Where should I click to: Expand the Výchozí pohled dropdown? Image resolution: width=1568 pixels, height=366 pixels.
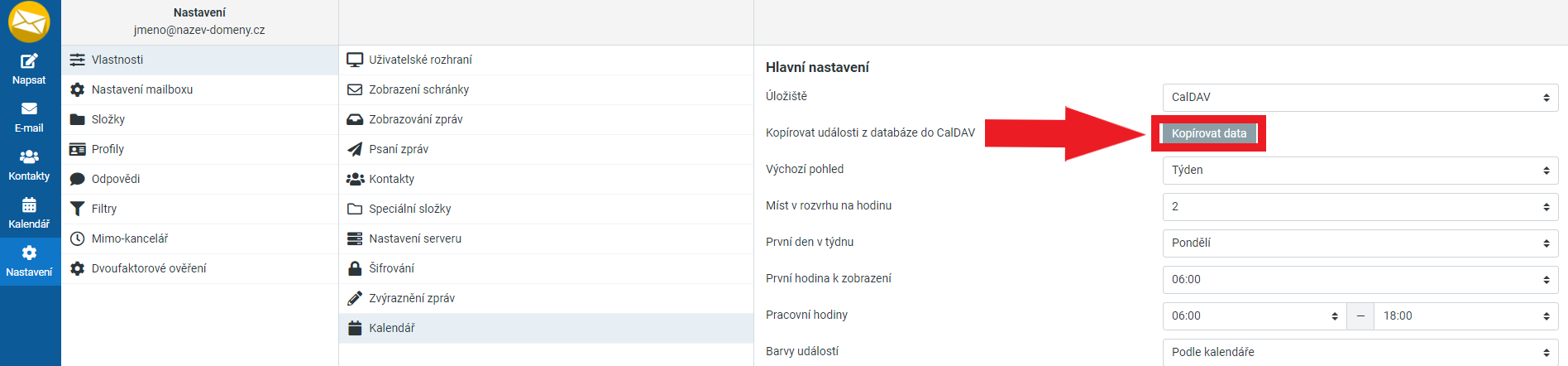click(1360, 170)
